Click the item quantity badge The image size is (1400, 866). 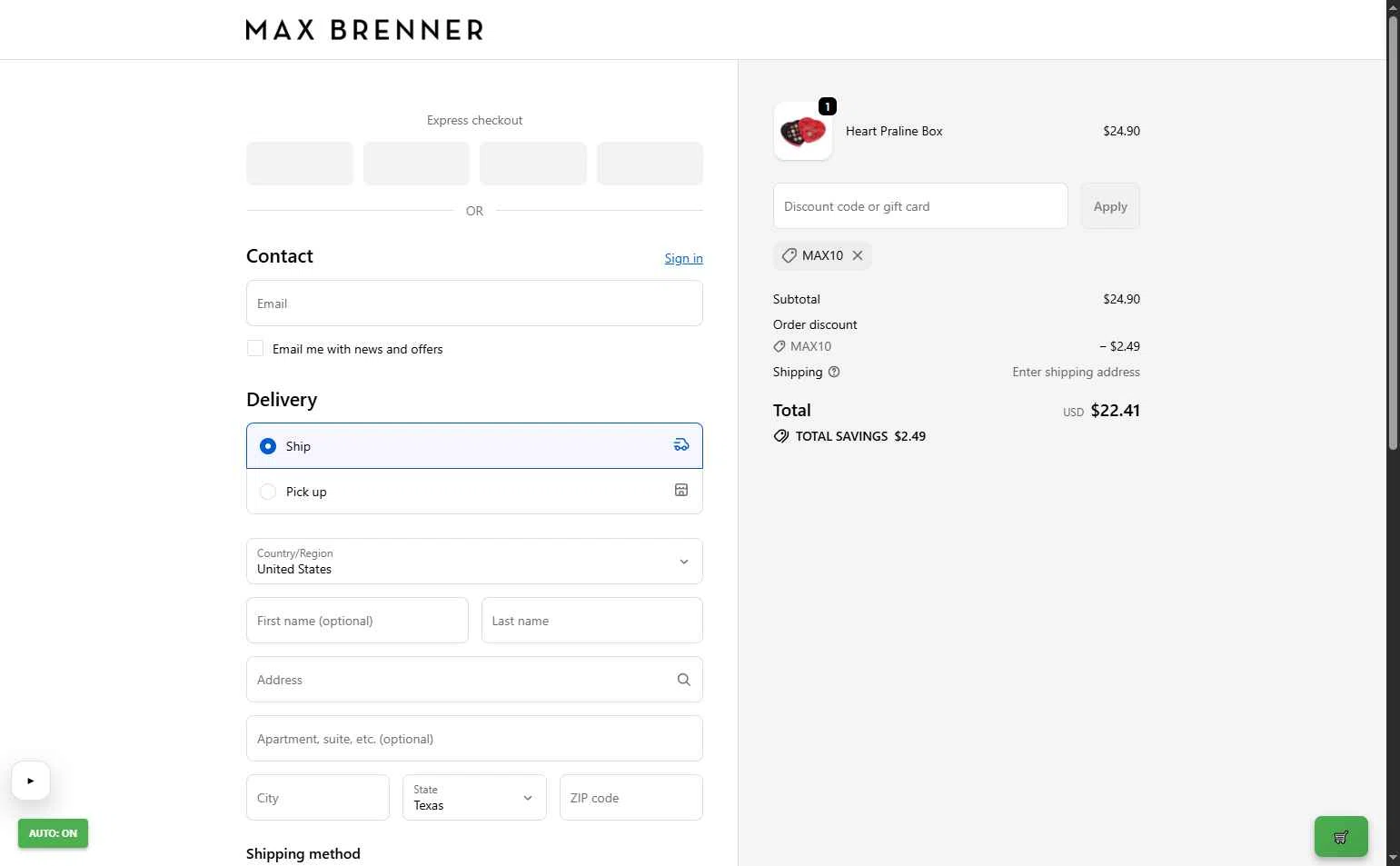(x=828, y=106)
